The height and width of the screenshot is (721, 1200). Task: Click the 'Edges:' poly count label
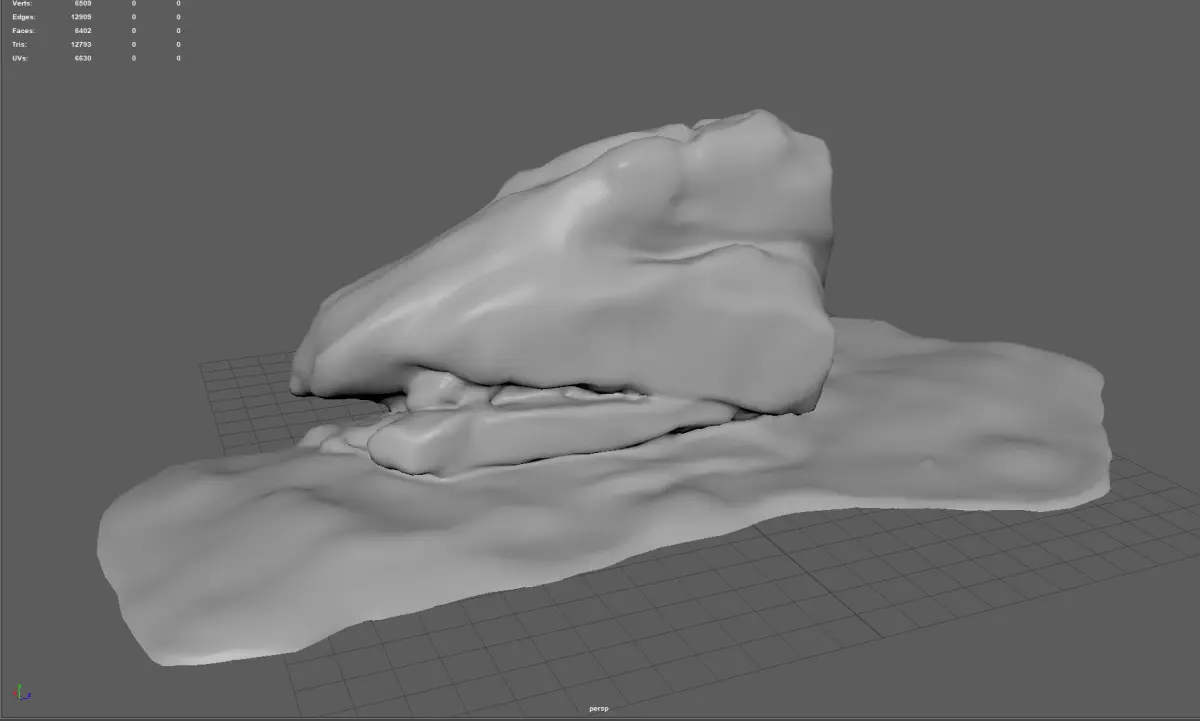coord(24,17)
